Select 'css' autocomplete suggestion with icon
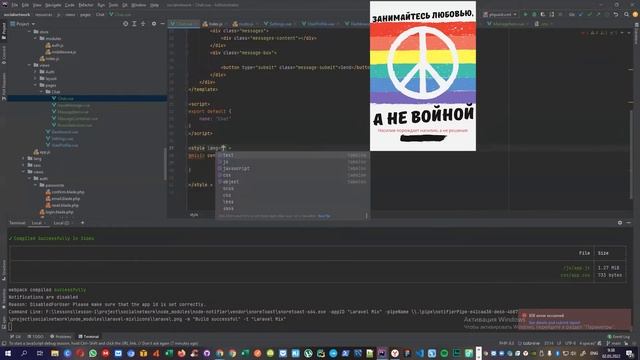640x360 pixels. pos(293,175)
